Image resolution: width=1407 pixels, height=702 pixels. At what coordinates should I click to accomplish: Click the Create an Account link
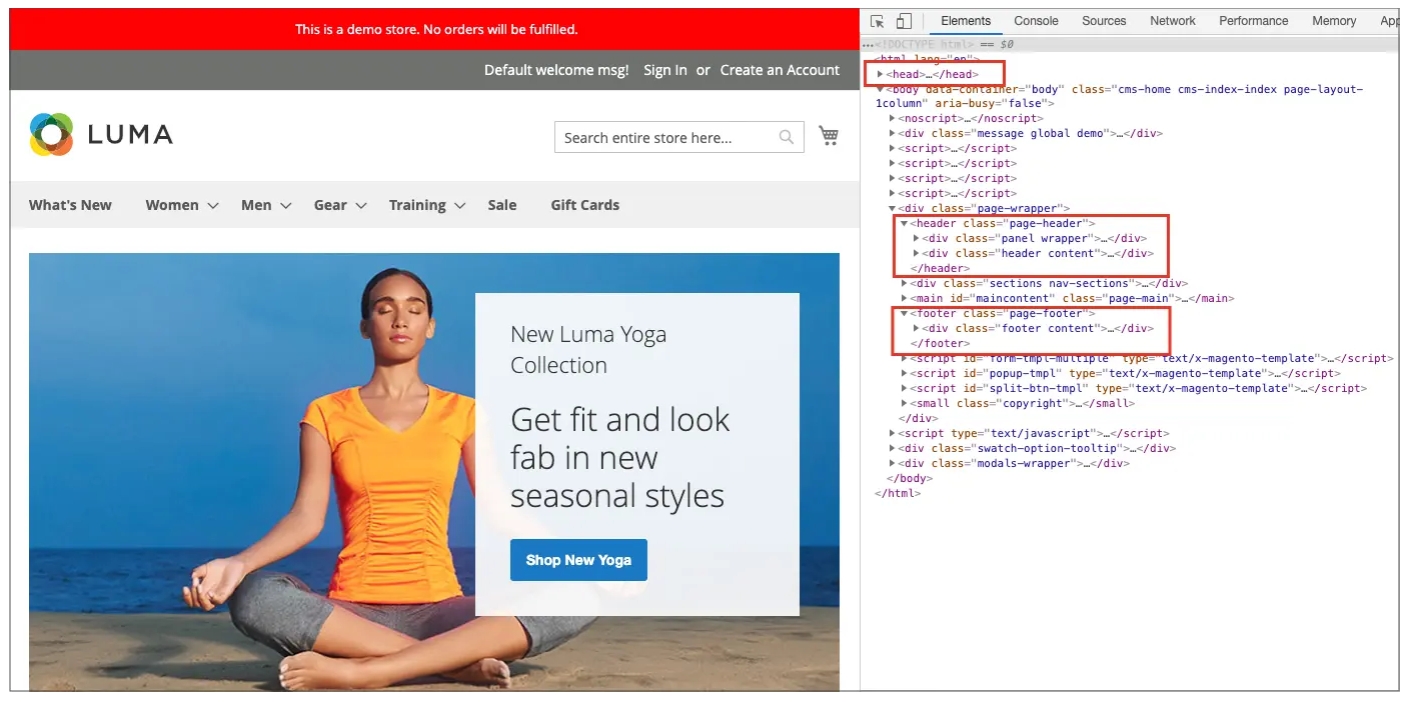click(780, 70)
